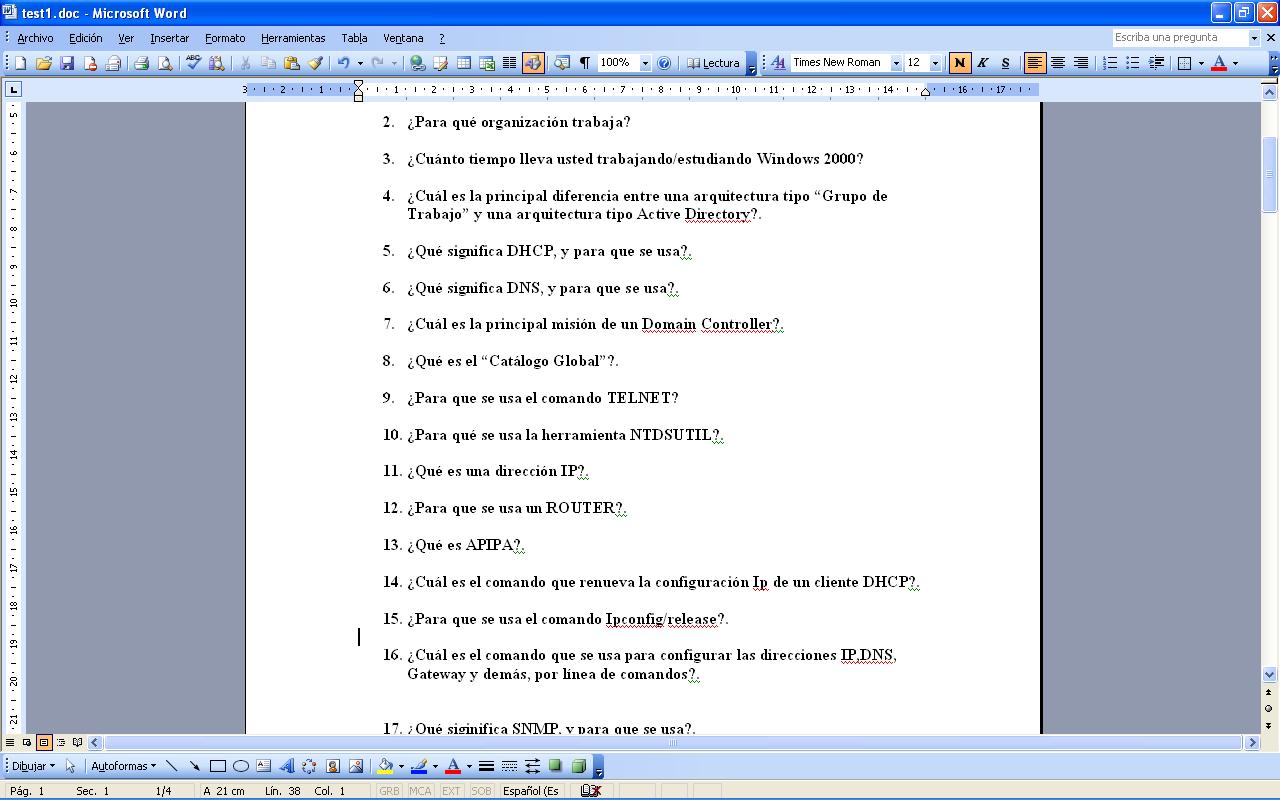Image resolution: width=1280 pixels, height=800 pixels.
Task: Click the Format Painter brush icon
Action: tap(315, 63)
